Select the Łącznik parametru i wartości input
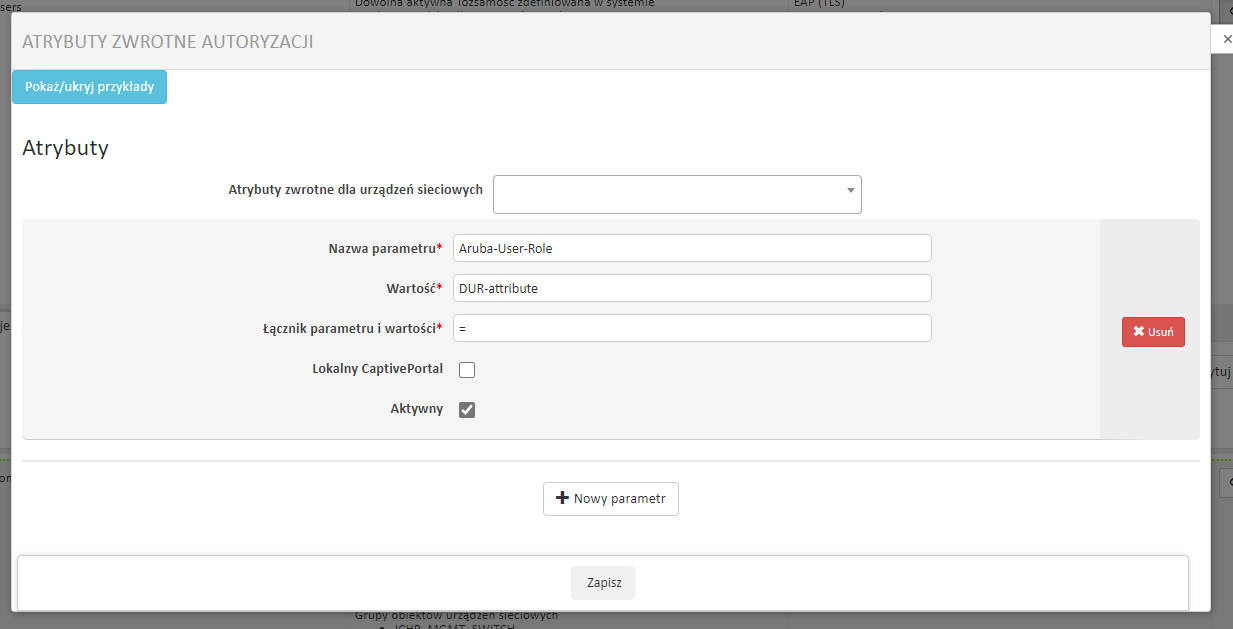The width and height of the screenshot is (1233, 629). tap(691, 328)
